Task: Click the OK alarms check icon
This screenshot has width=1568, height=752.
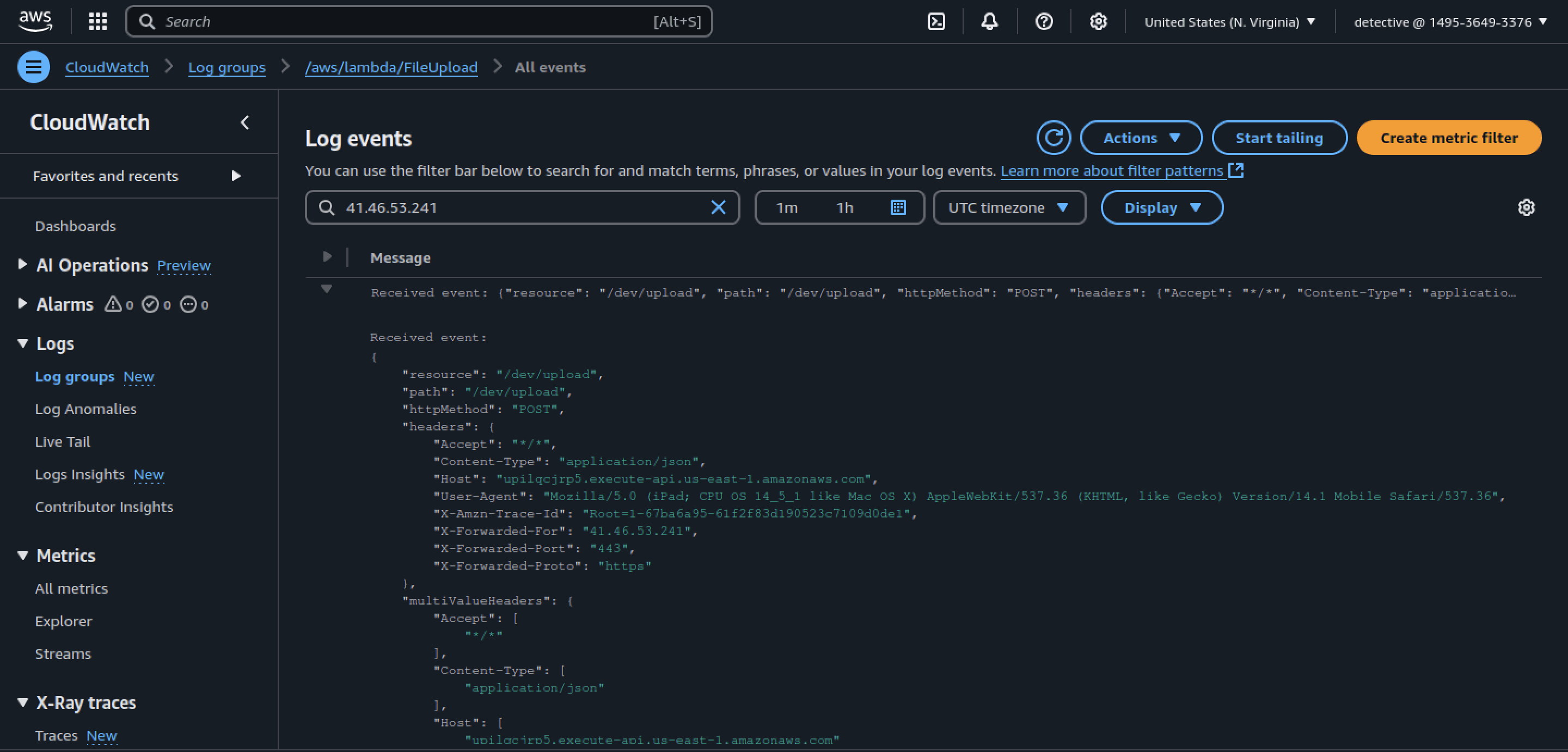Action: [x=150, y=304]
